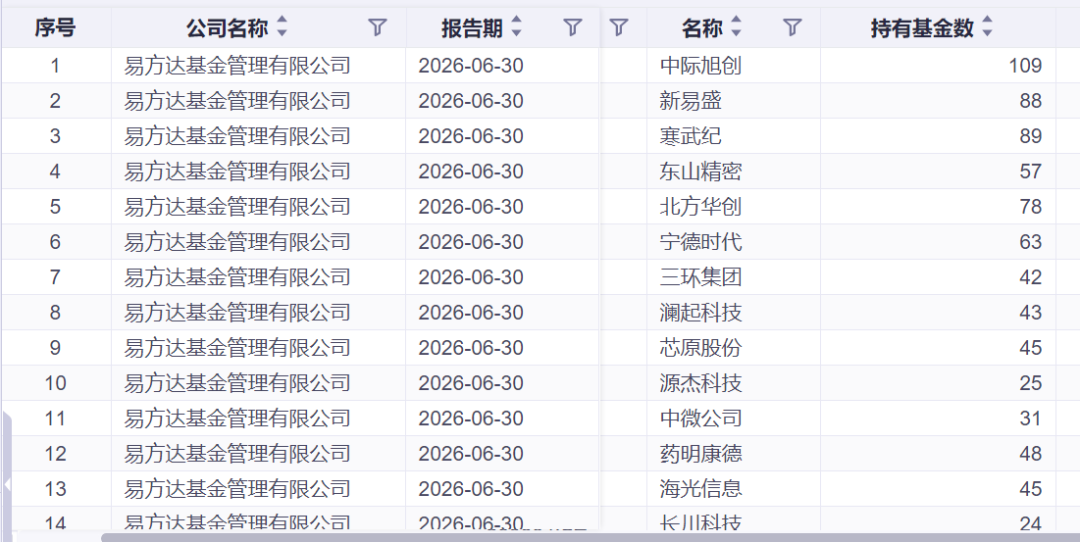Click the 公司名称 header label
Image resolution: width=1080 pixels, height=542 pixels.
[x=227, y=28]
